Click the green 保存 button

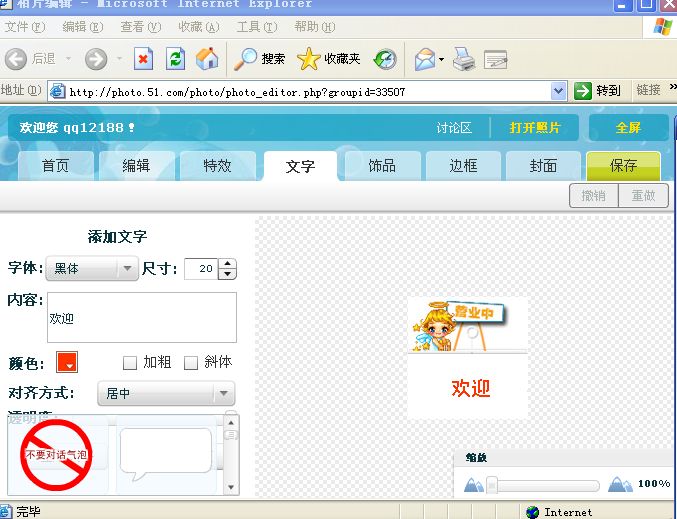623,166
